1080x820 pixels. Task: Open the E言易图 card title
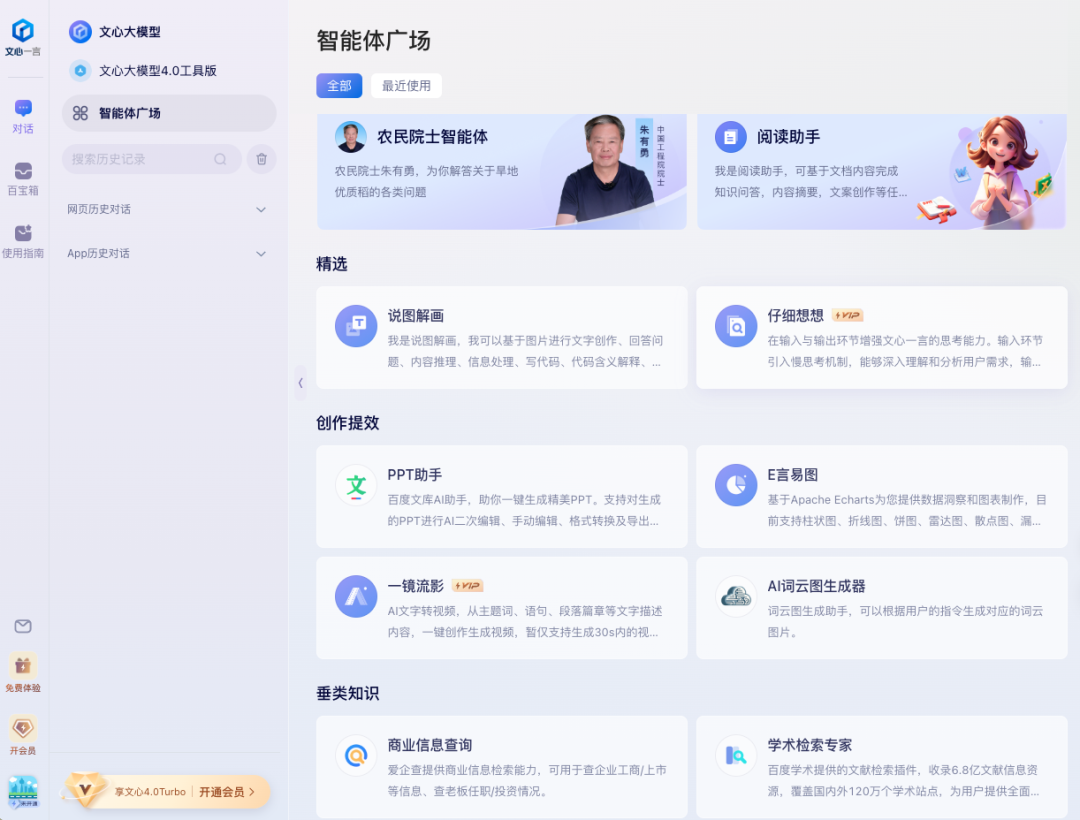point(793,474)
